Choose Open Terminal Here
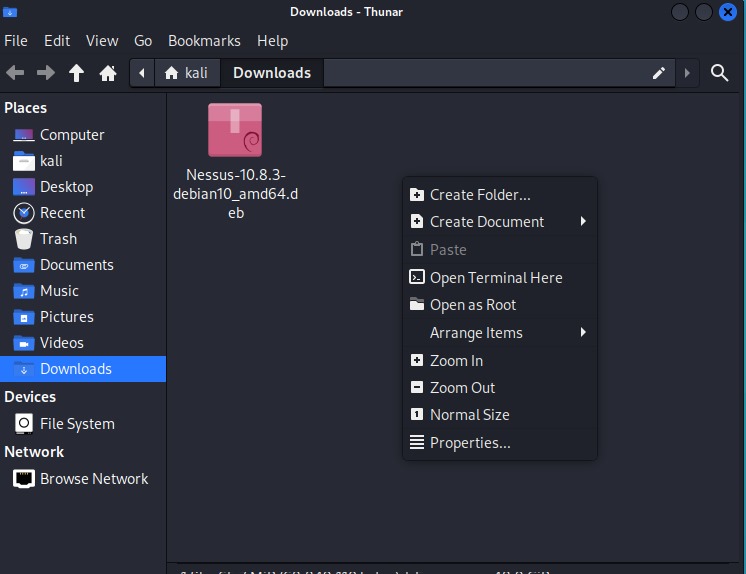The width and height of the screenshot is (746, 574). click(x=500, y=277)
